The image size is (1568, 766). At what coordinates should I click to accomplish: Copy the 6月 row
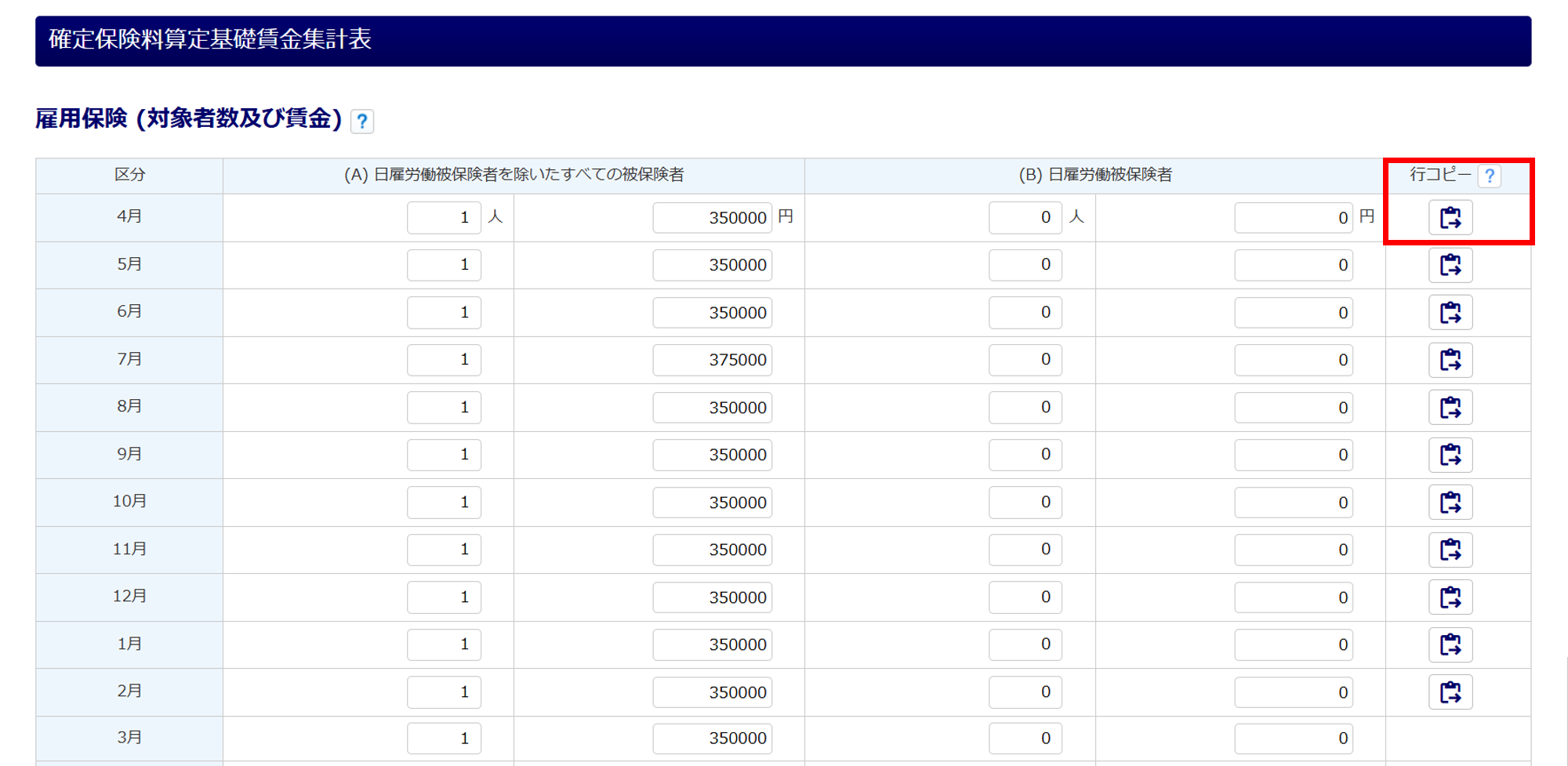pos(1450,312)
